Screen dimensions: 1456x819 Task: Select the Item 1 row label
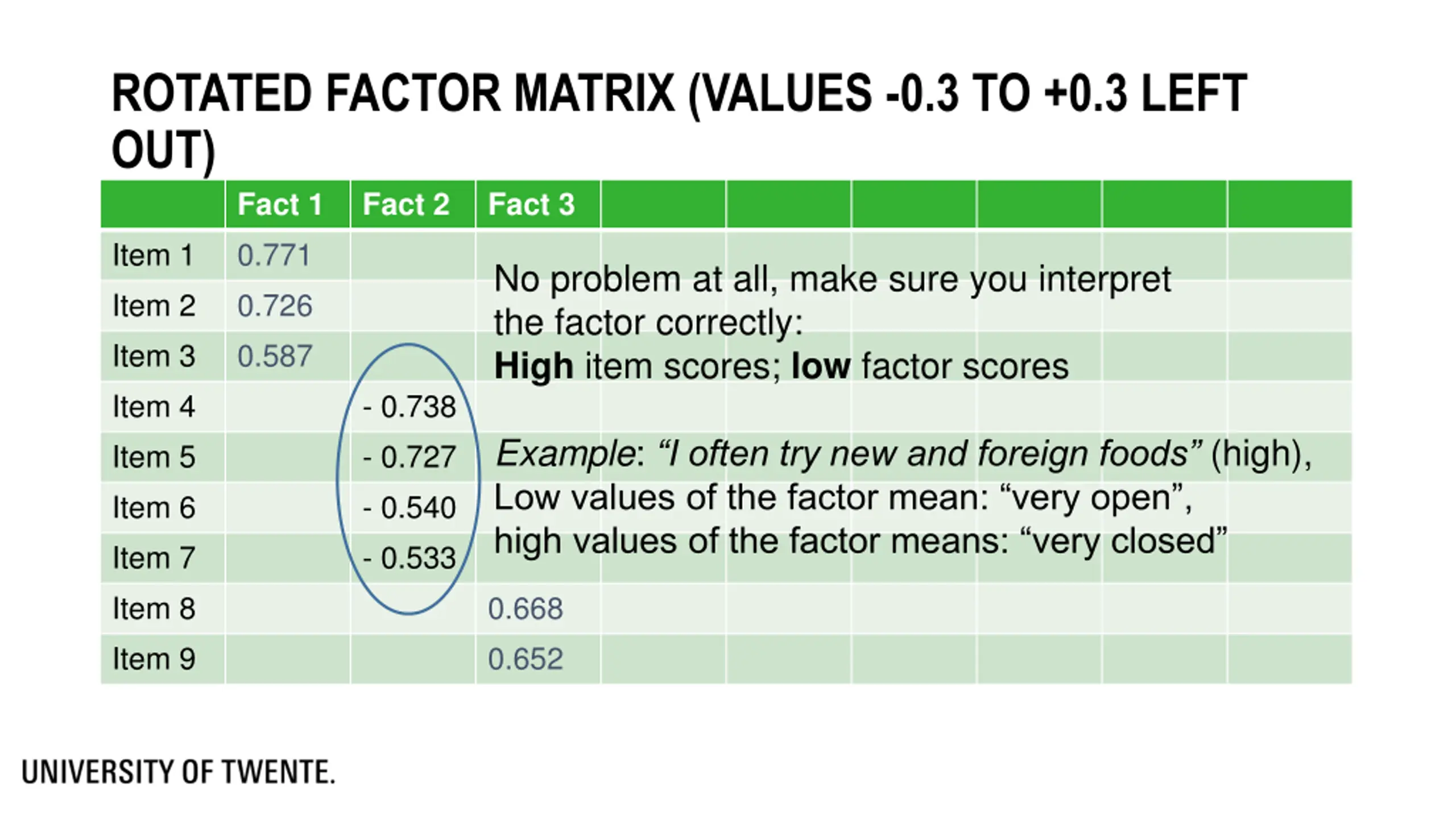[153, 255]
